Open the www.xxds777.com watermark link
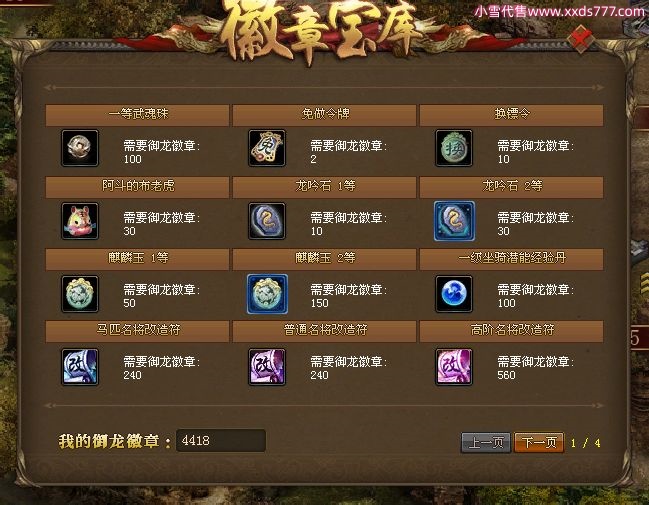This screenshot has width=649, height=505. tap(587, 11)
